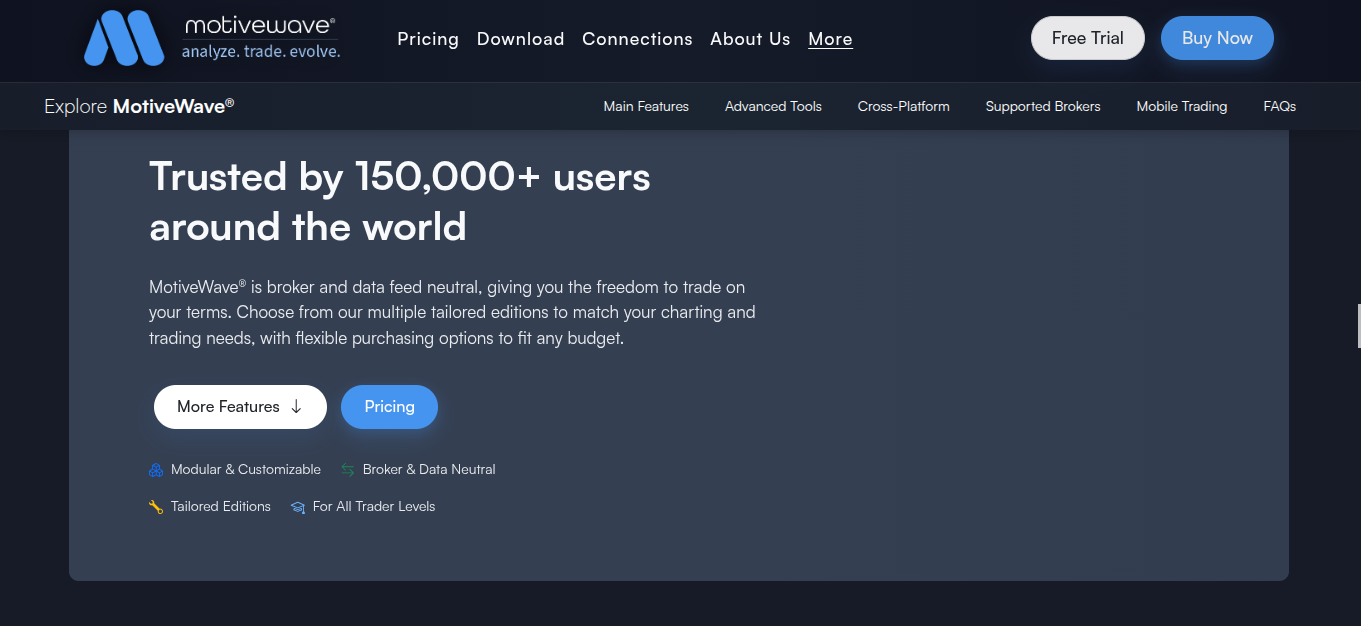
Task: Open the Connections menu
Action: coord(637,39)
